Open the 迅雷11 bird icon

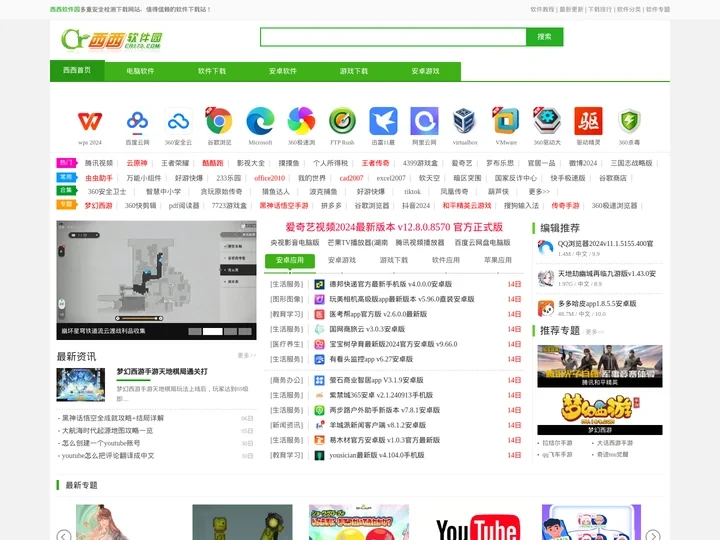click(x=383, y=121)
